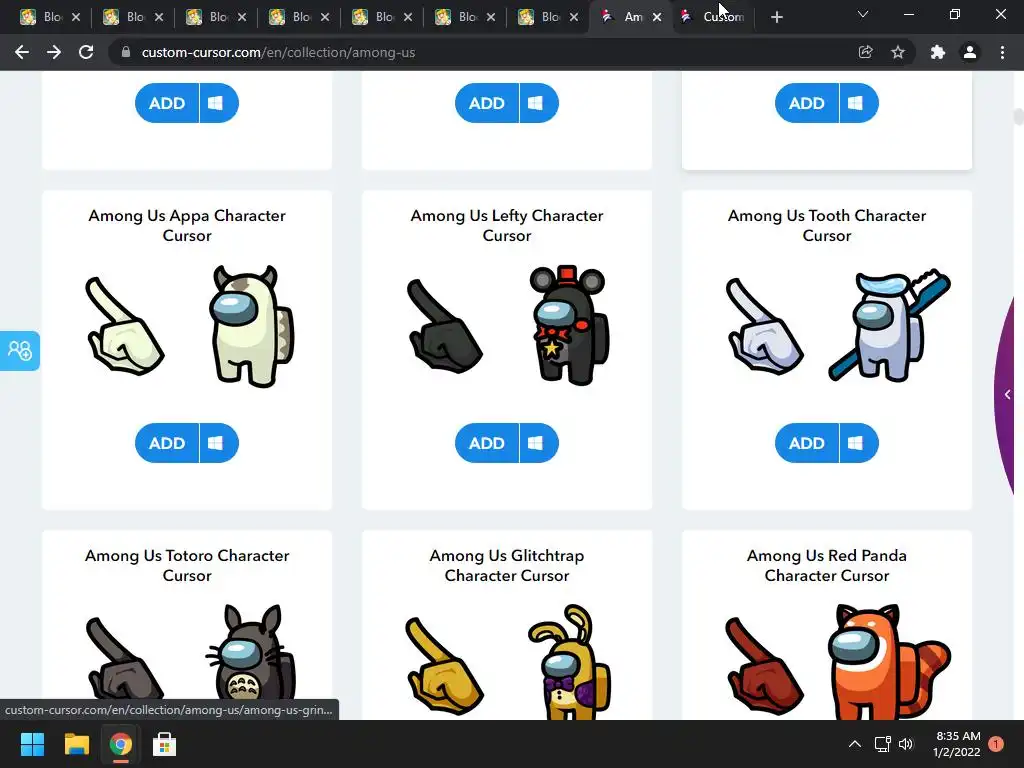View site security lock info

tap(126, 52)
